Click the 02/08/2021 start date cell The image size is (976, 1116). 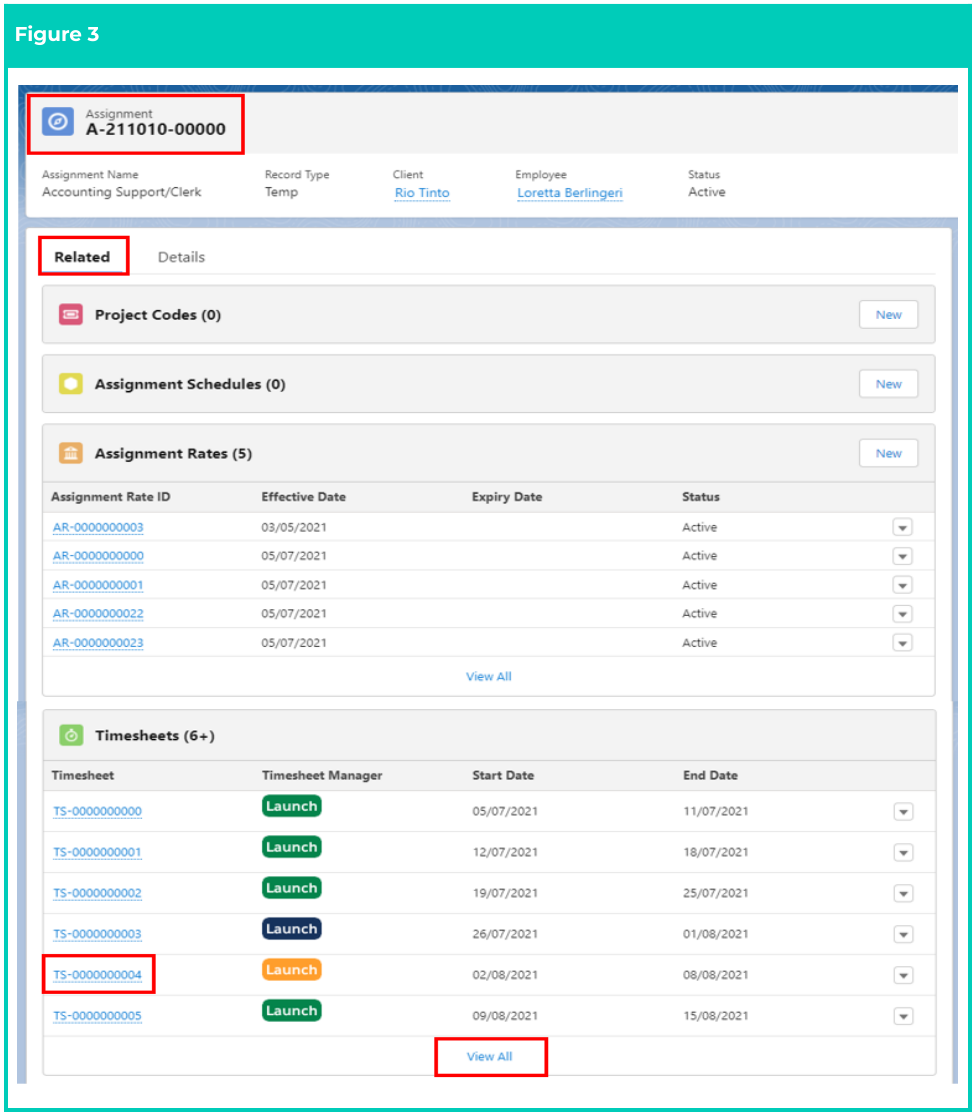point(505,975)
